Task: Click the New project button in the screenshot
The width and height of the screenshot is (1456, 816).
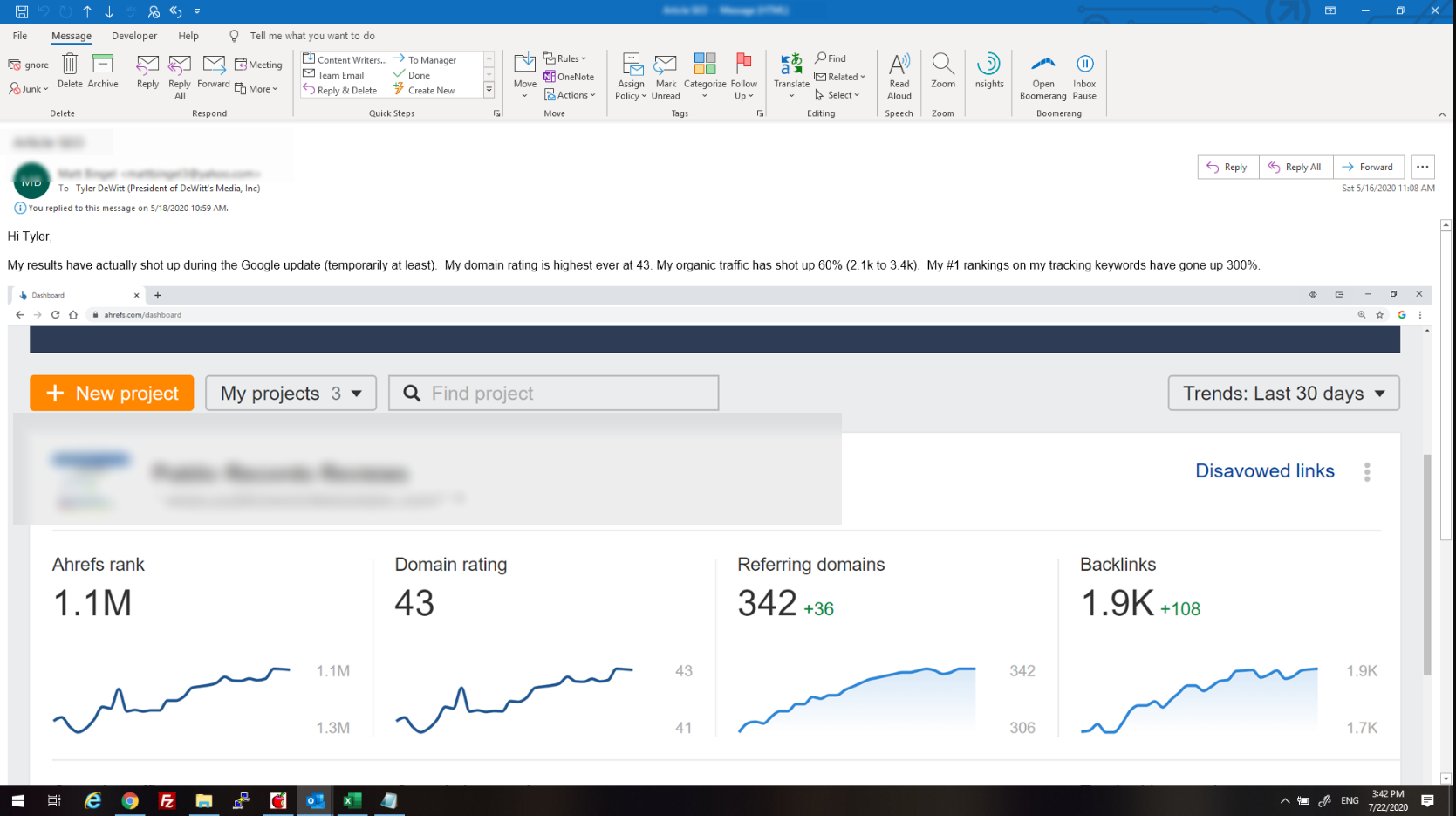Action: click(112, 394)
